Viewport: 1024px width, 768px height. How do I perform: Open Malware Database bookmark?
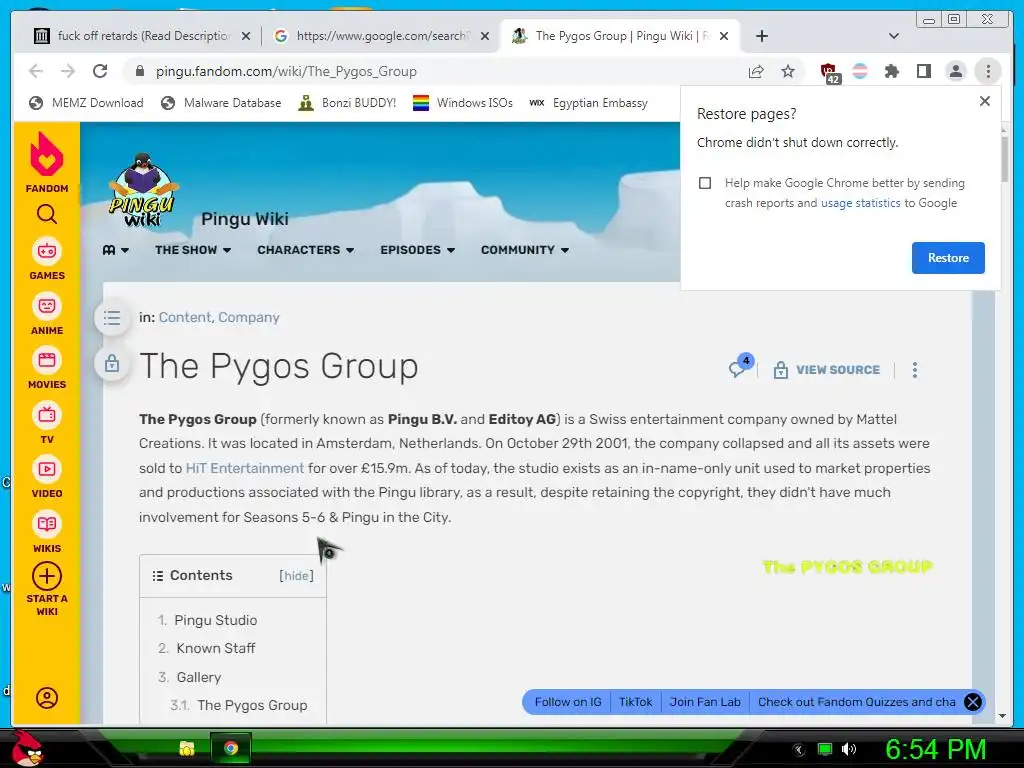tap(221, 103)
